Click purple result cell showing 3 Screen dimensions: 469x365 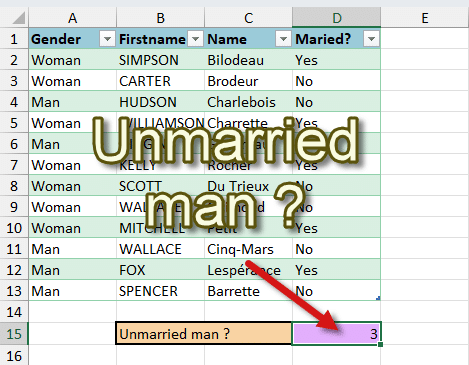tap(336, 334)
